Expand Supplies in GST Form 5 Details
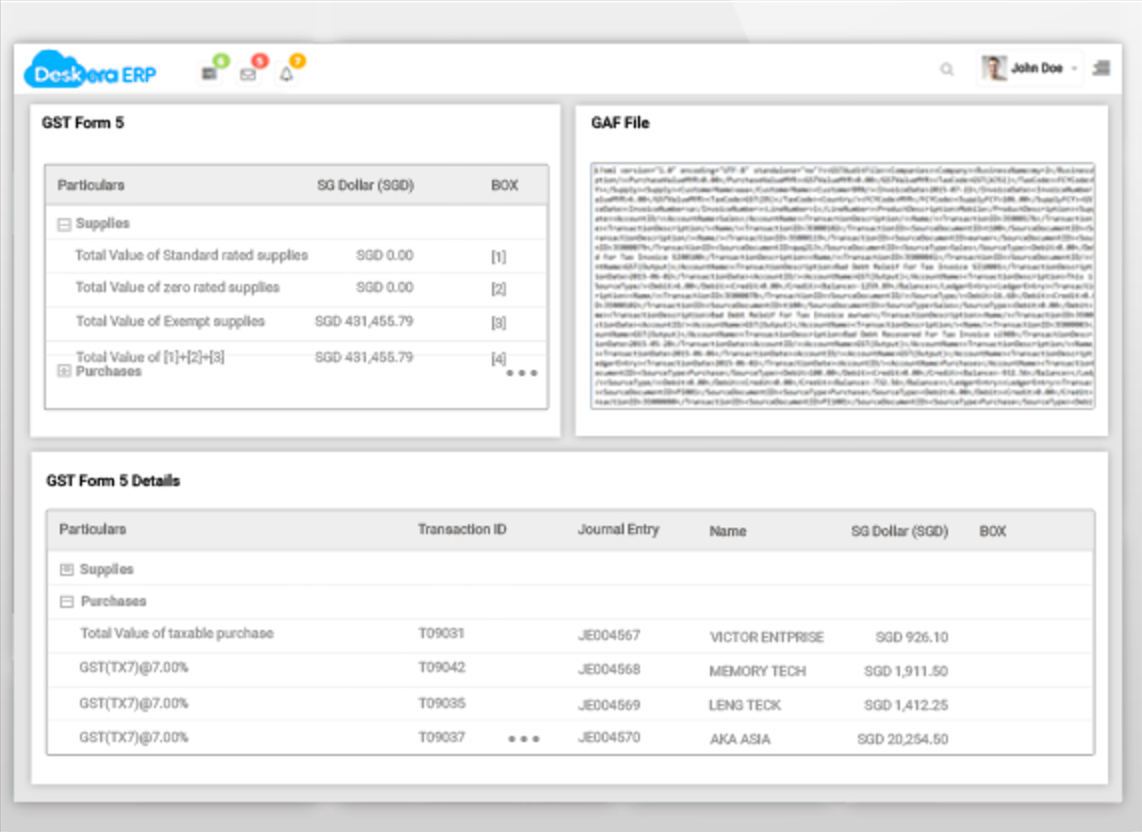 coord(66,570)
